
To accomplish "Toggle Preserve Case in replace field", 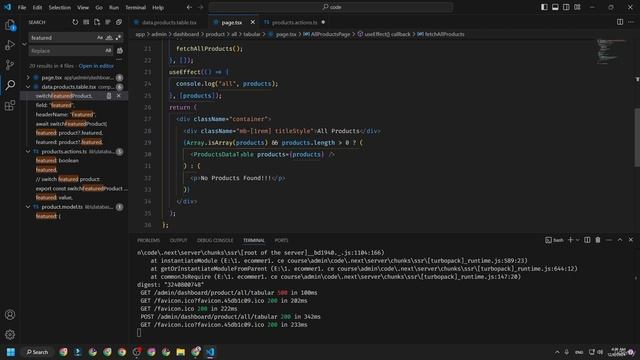I will click(108, 51).
